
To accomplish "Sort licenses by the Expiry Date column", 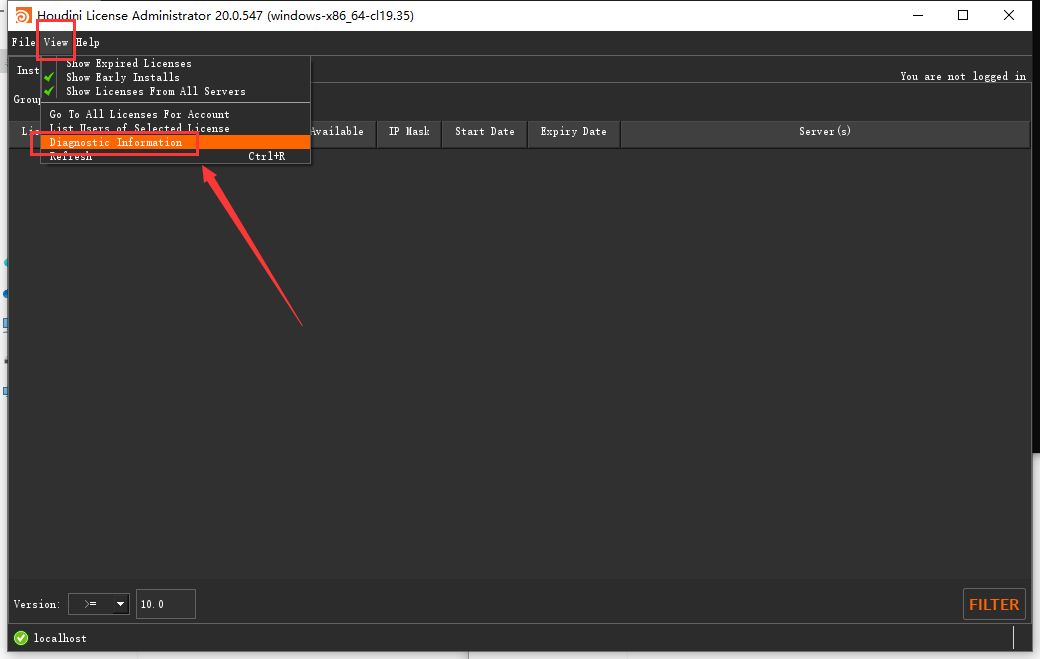I will click(573, 133).
